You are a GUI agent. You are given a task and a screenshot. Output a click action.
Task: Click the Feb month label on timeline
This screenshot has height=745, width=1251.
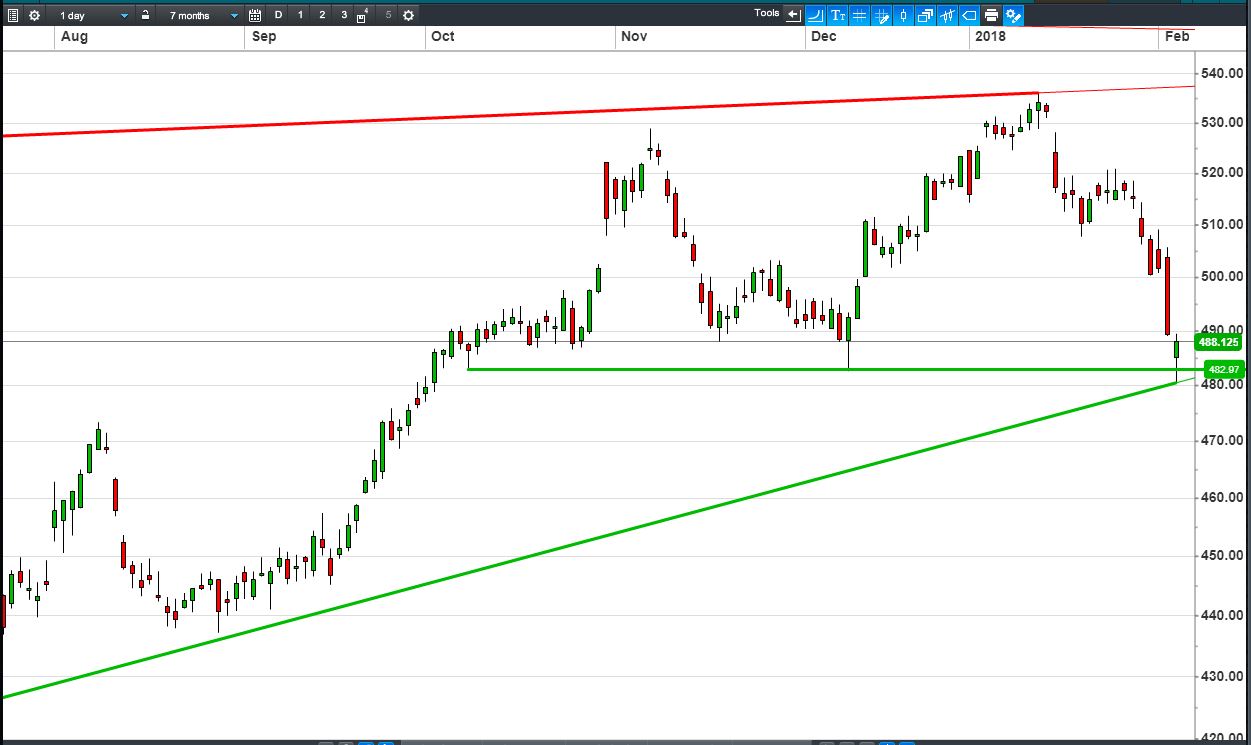click(1177, 36)
